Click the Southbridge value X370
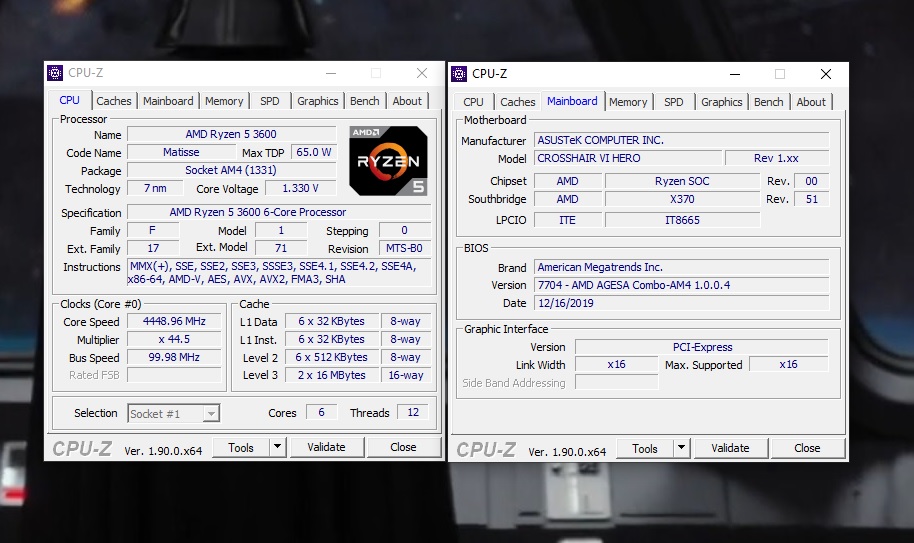The width and height of the screenshot is (914, 543). click(682, 199)
